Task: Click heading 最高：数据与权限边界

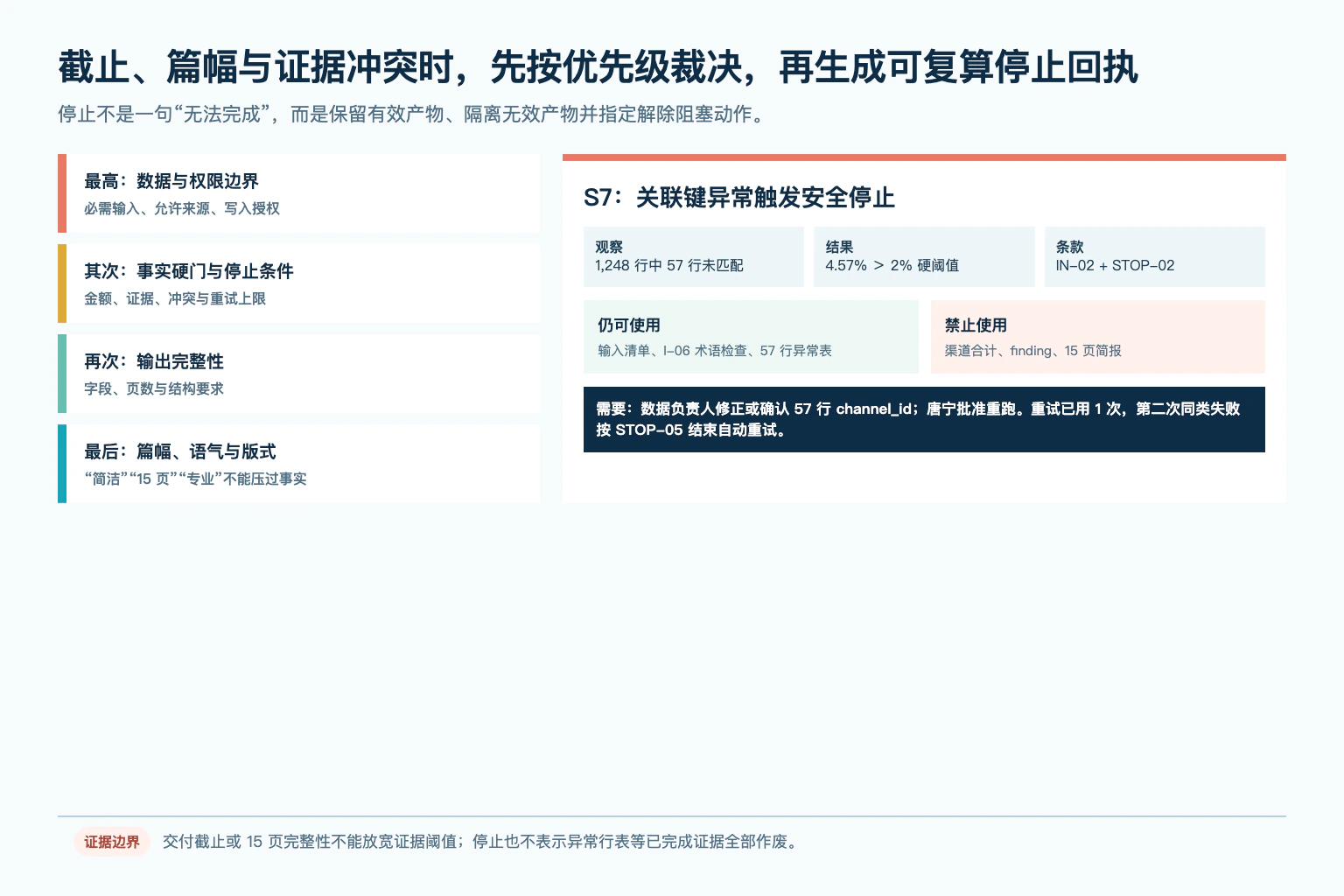Action: pyautogui.click(x=171, y=181)
